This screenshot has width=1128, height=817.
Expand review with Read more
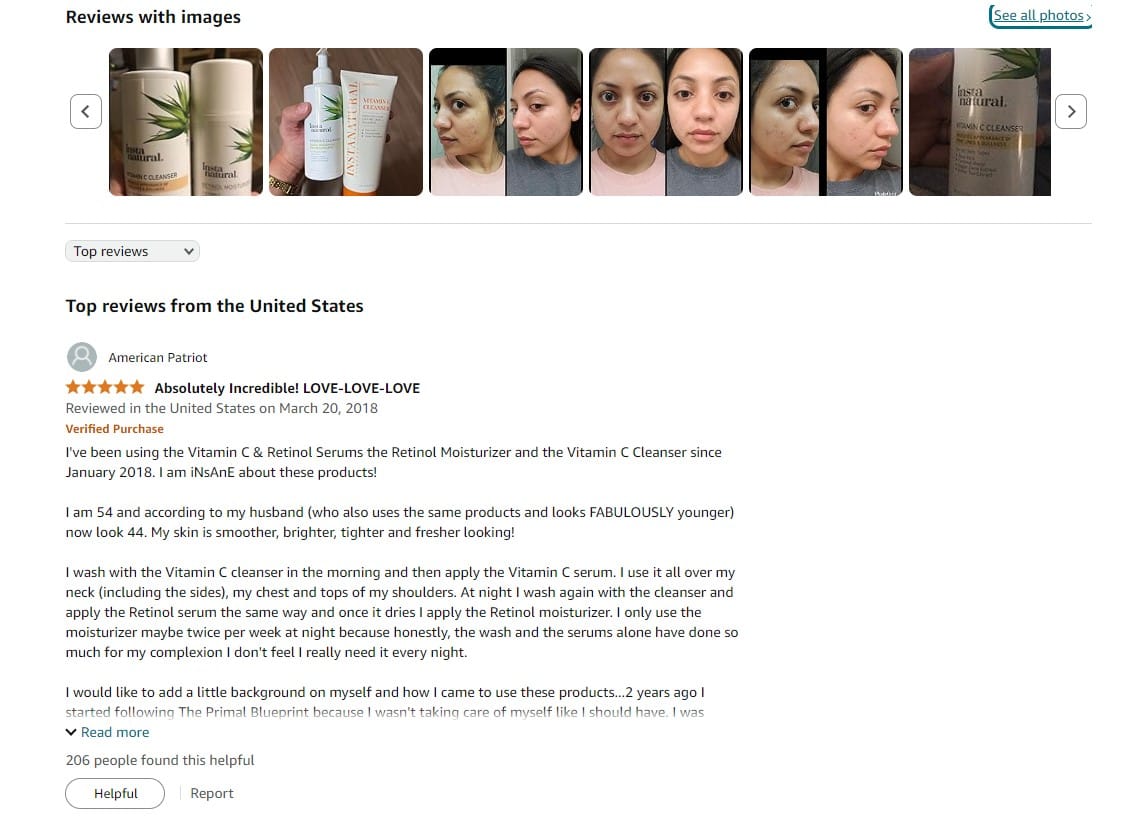[x=115, y=732]
